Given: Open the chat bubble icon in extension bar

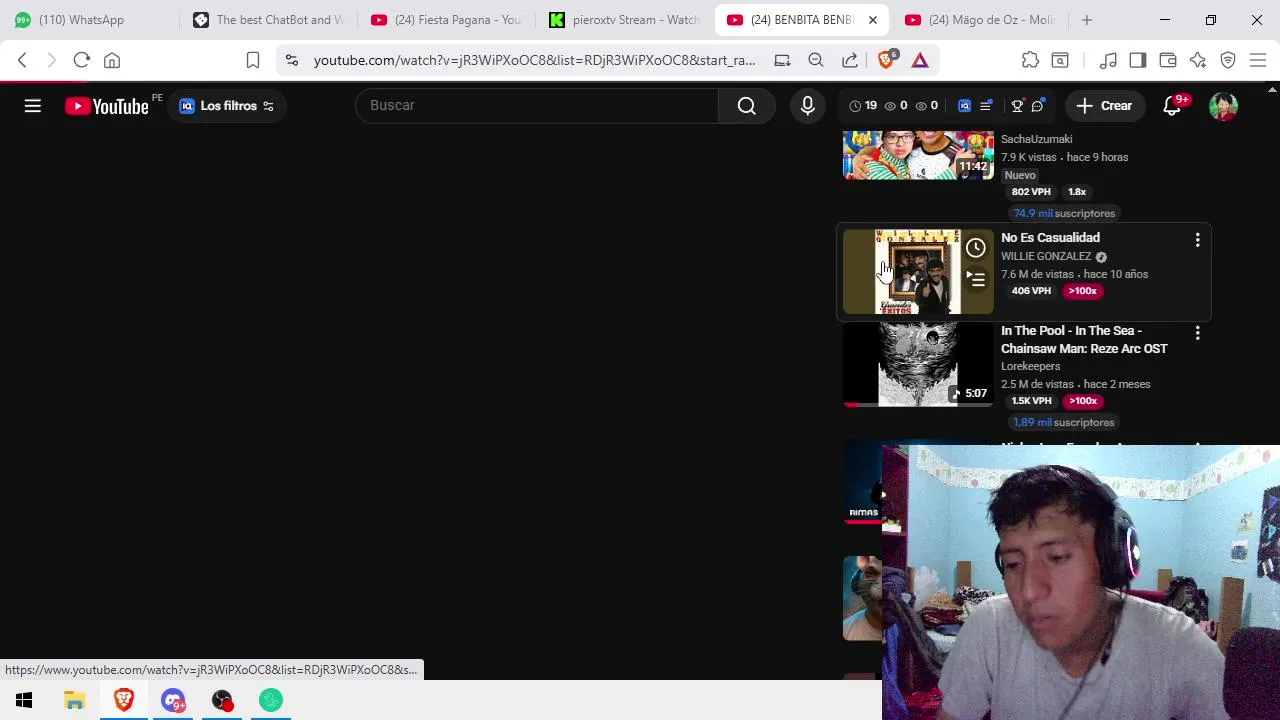Looking at the screenshot, I should pos(1038,106).
